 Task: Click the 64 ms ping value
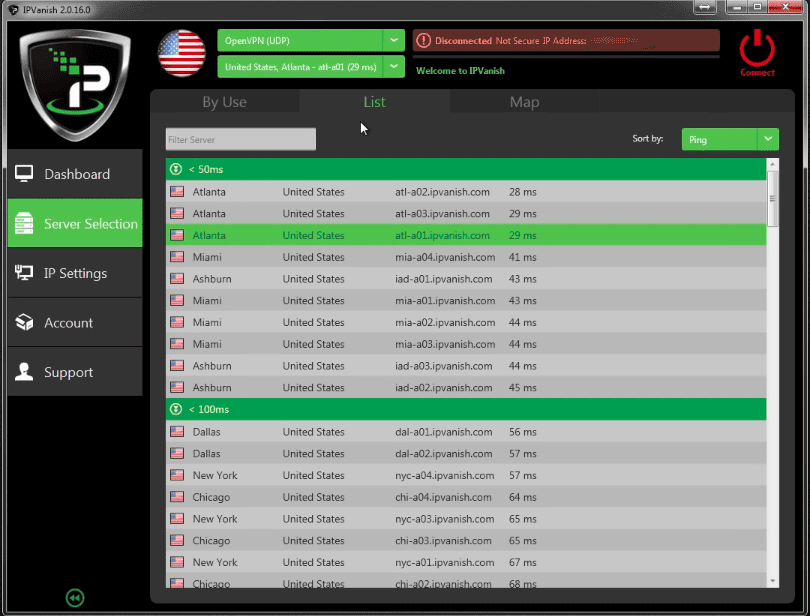[523, 497]
